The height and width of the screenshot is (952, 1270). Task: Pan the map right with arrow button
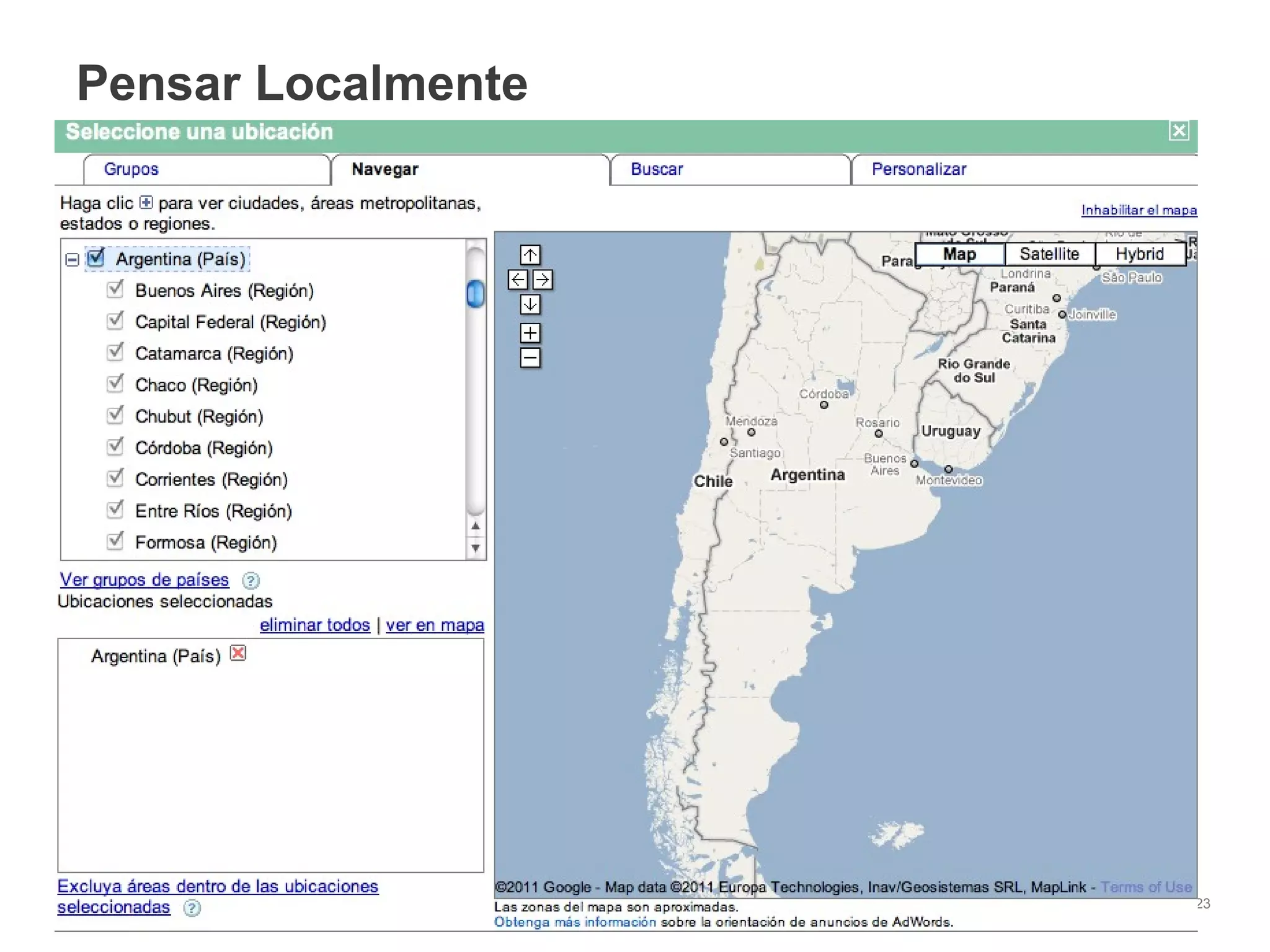pos(543,280)
